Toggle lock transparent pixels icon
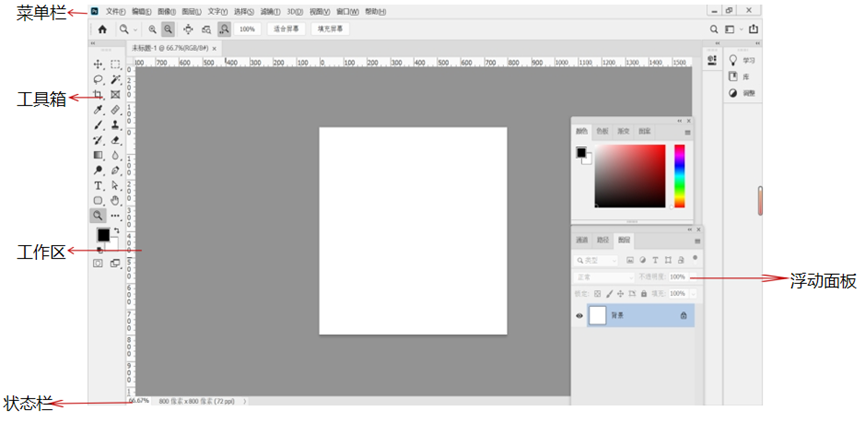The image size is (865, 423). click(597, 294)
